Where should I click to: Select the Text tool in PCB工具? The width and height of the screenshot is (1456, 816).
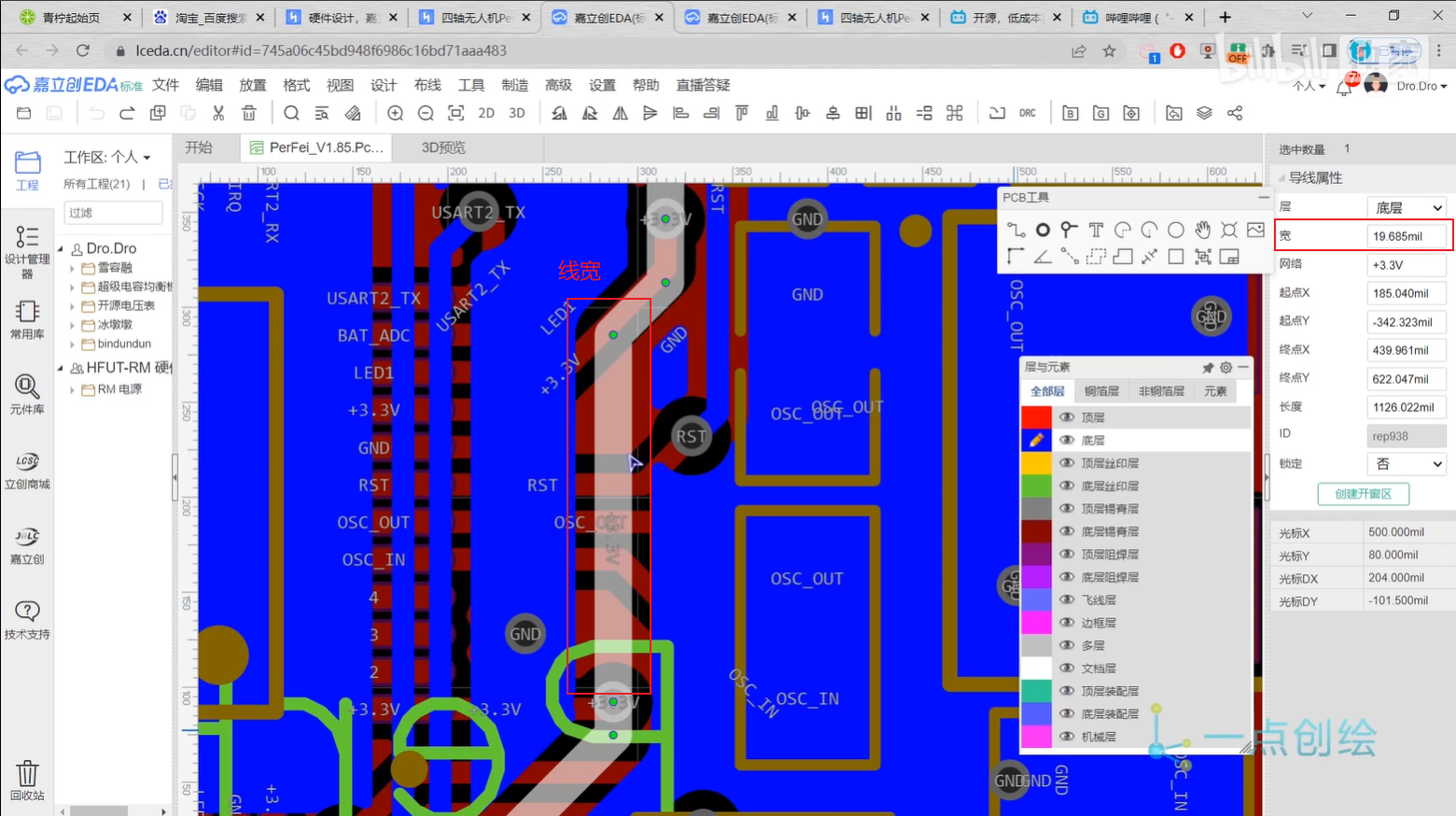(1096, 230)
